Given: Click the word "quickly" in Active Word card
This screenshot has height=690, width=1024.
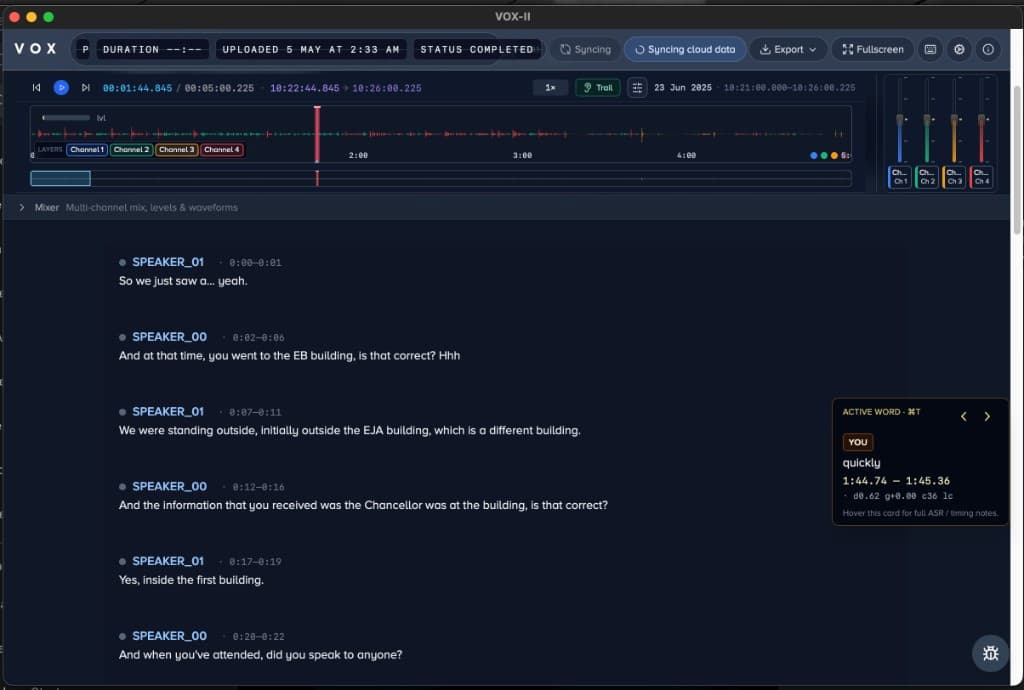Looking at the screenshot, I should point(861,463).
